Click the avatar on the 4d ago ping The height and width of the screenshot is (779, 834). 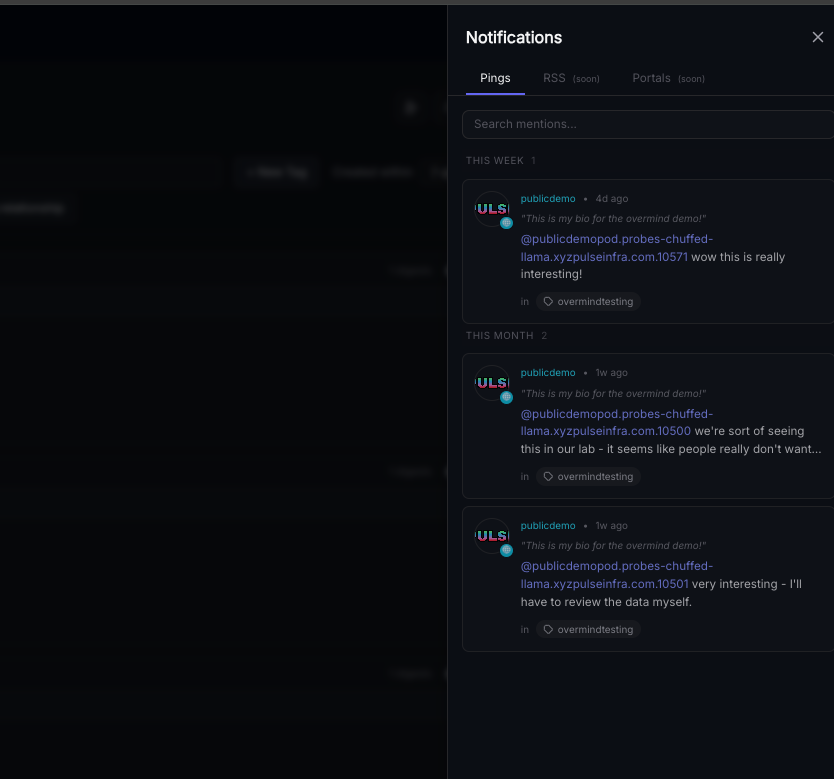pos(491,208)
